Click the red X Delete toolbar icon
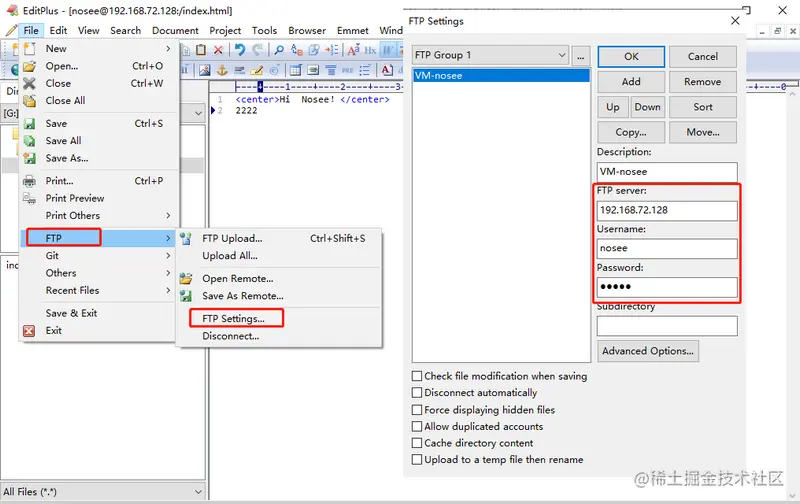The image size is (800, 504). pos(218,49)
